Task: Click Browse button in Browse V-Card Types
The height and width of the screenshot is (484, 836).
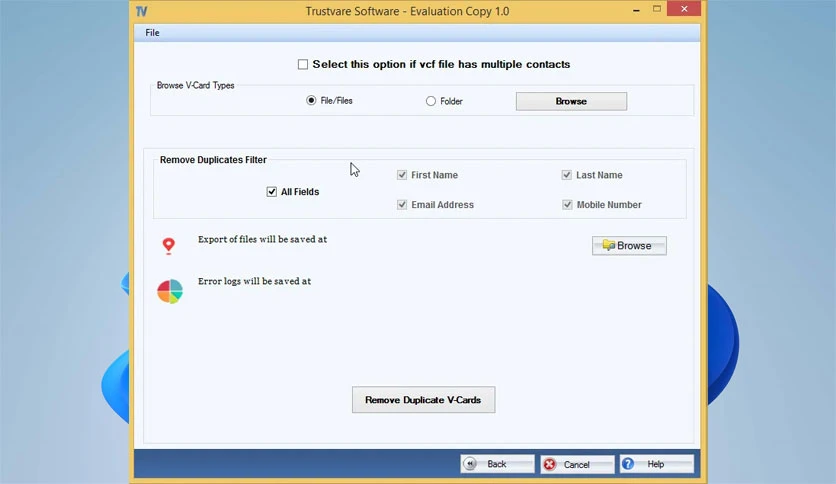Action: point(571,101)
